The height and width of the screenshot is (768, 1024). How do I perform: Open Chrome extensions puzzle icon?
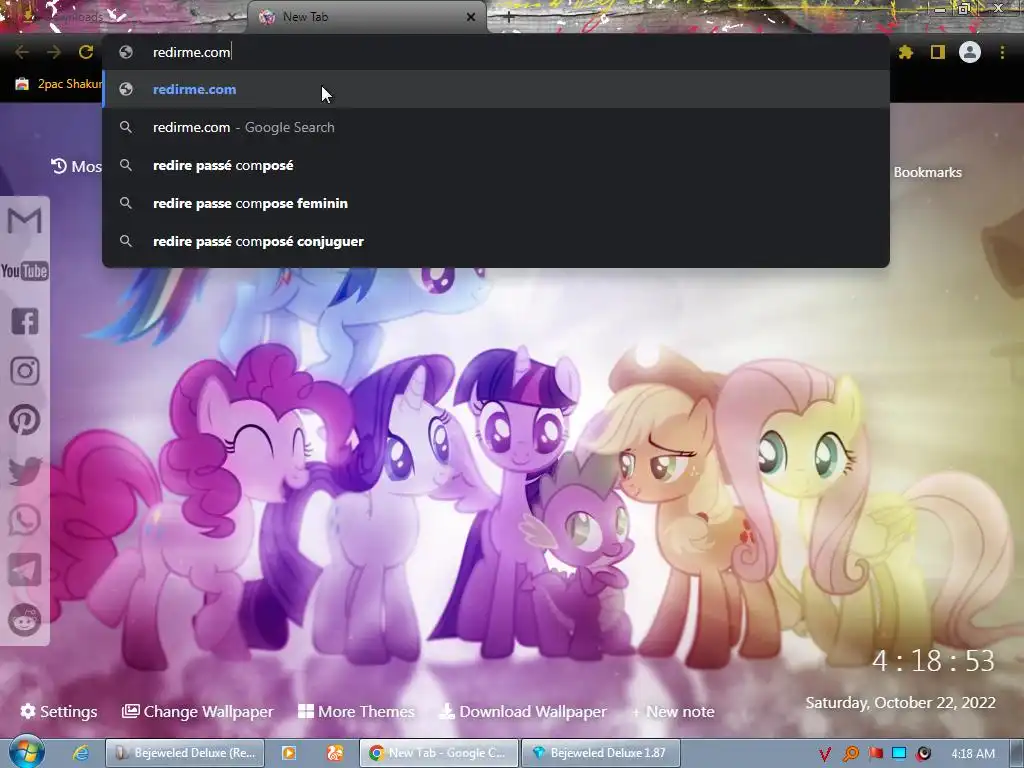(x=905, y=52)
